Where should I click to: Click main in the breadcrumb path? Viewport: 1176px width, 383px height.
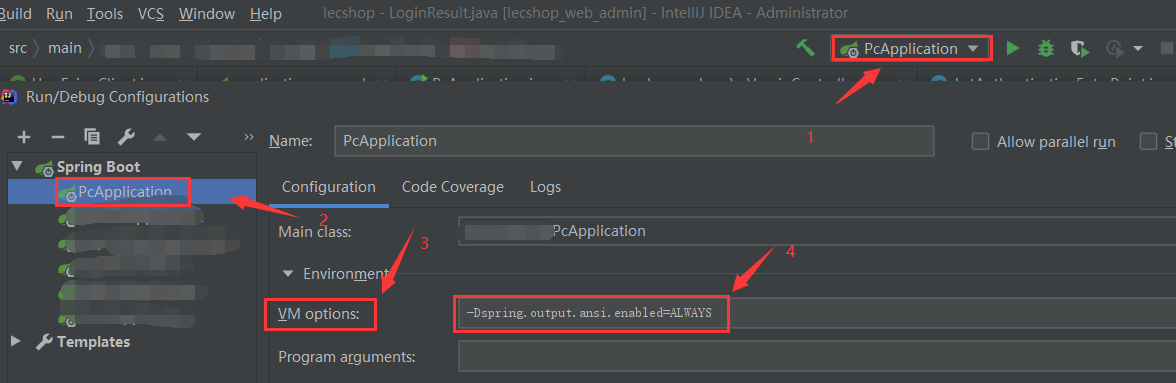64,48
